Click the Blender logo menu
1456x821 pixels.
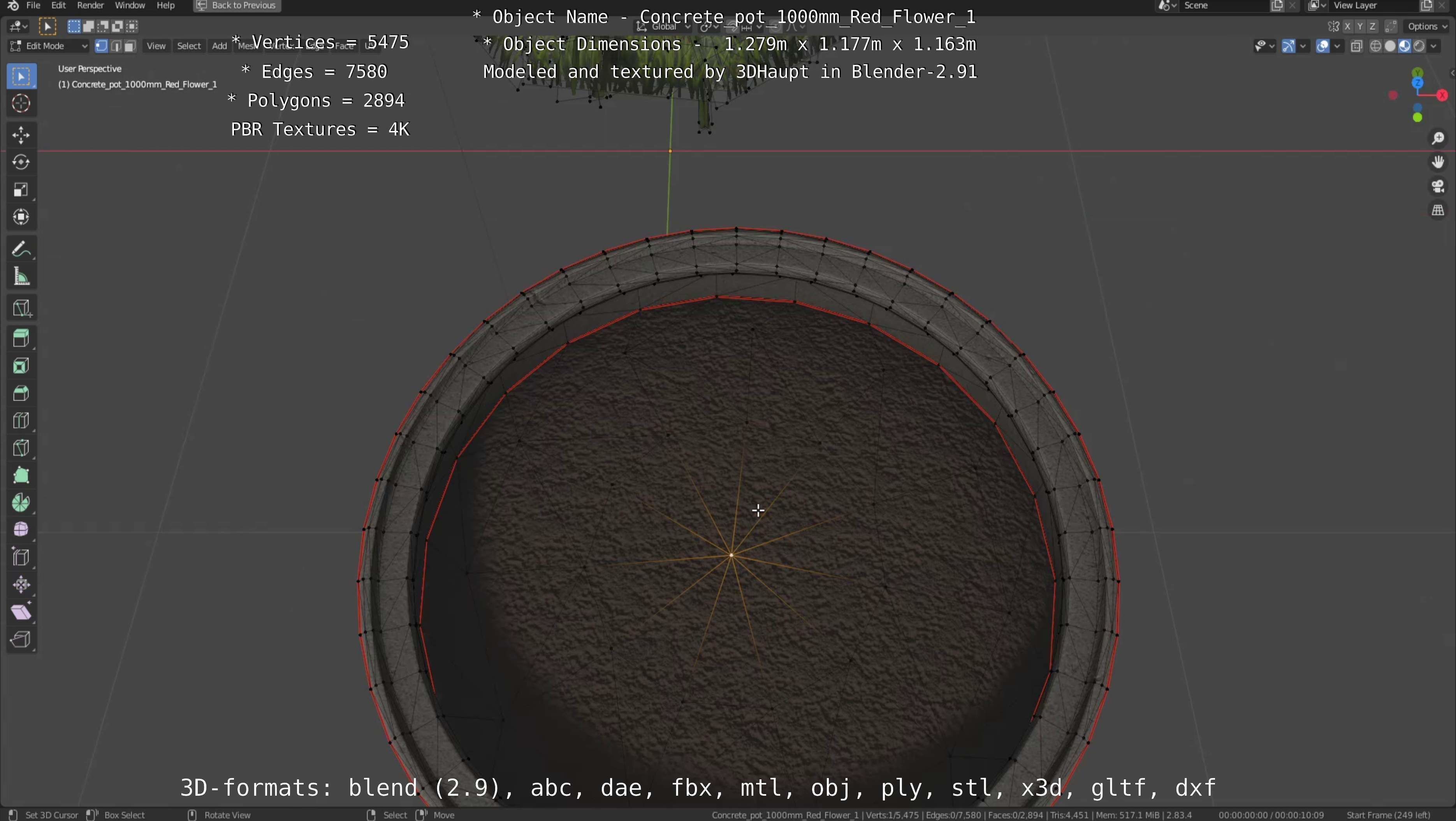pos(14,6)
